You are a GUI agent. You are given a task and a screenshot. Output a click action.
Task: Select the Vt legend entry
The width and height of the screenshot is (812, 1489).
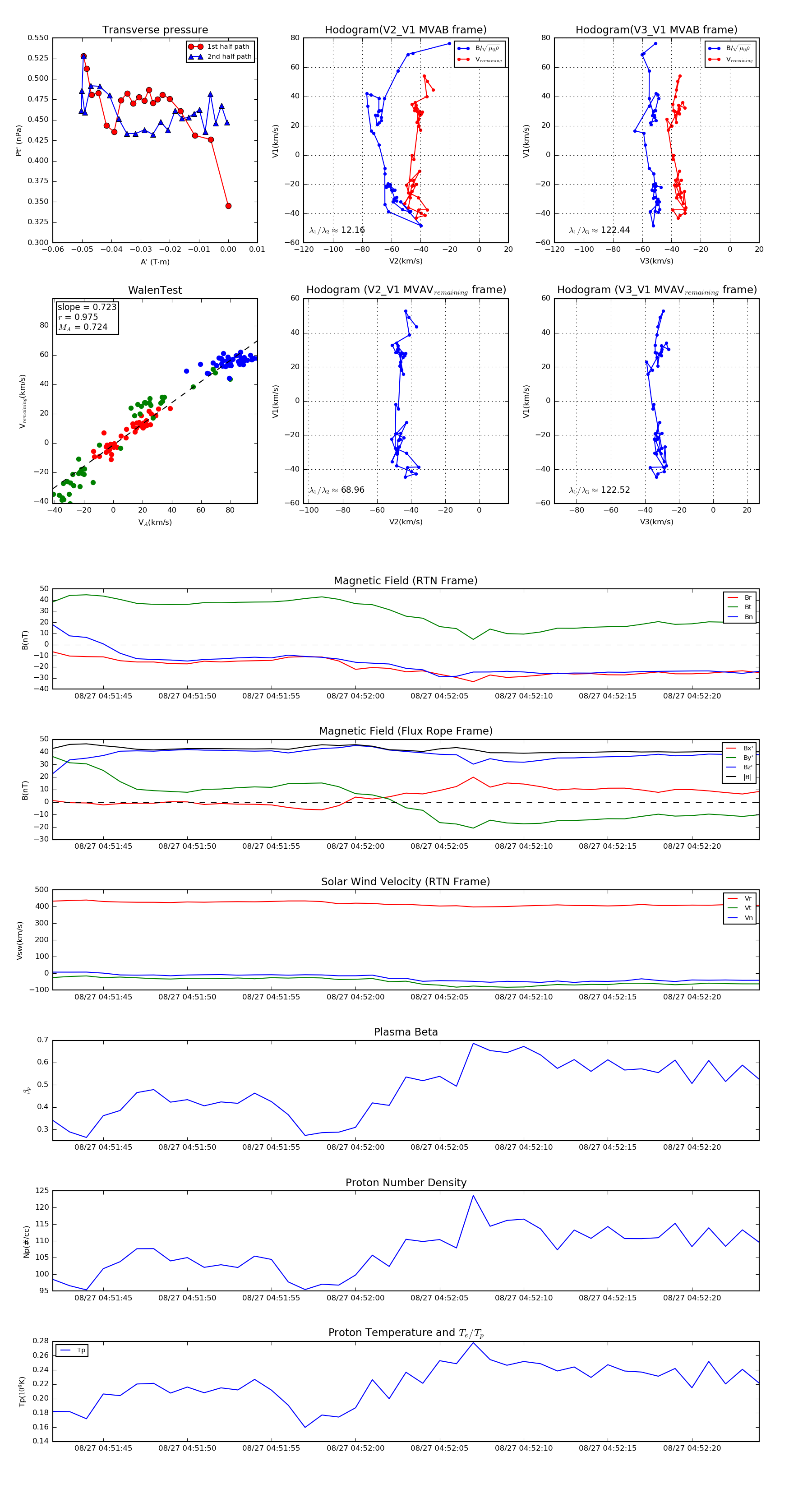pyautogui.click(x=740, y=908)
